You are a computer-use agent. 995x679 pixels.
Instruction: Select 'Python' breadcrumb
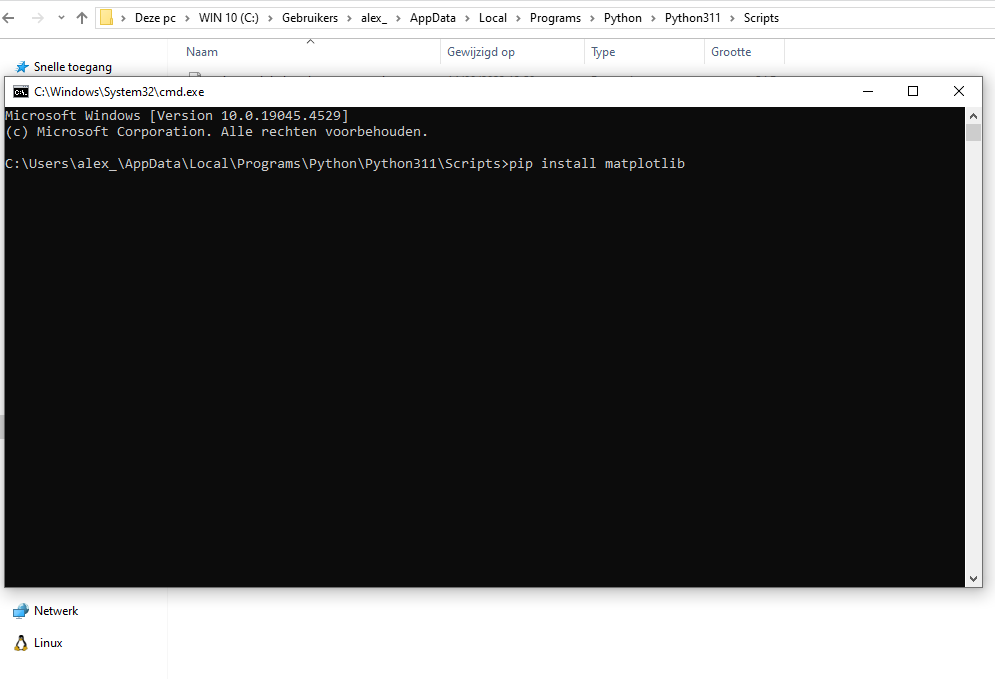pyautogui.click(x=623, y=18)
